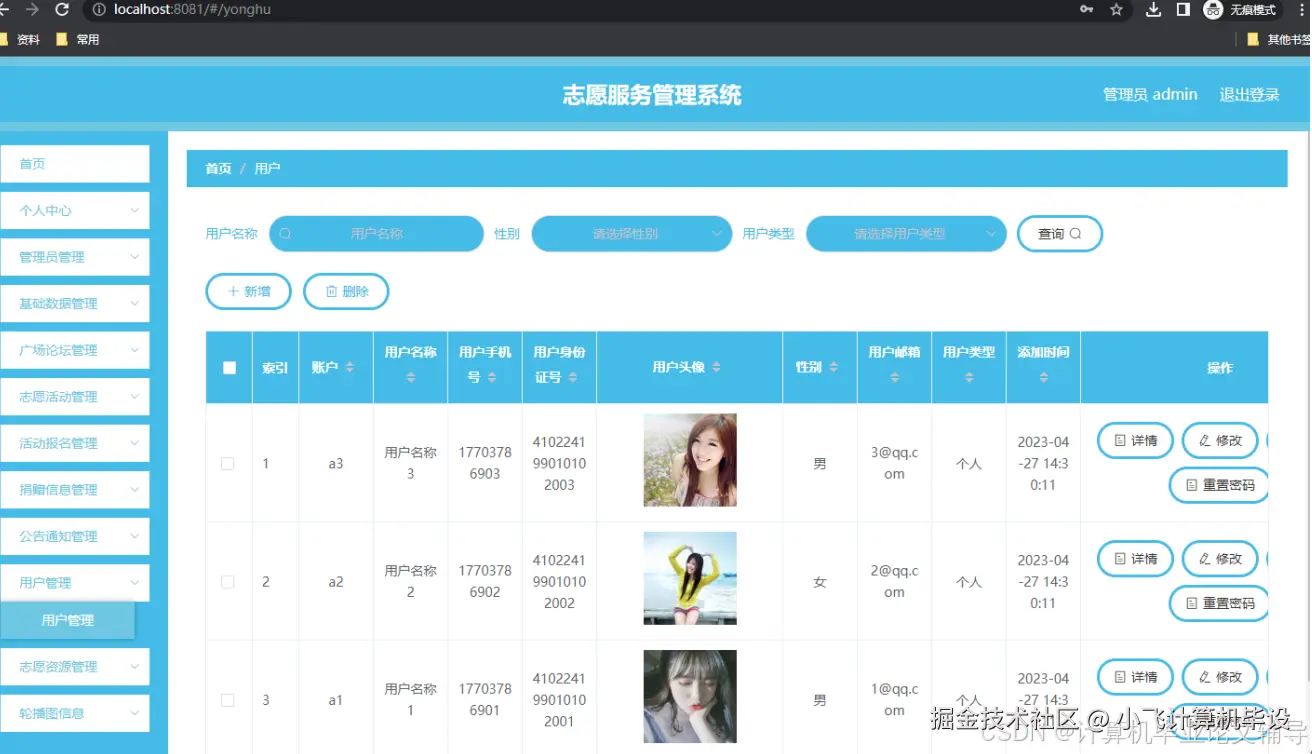Sort by 用户头像 column arrows
1312x754 pixels.
716,368
